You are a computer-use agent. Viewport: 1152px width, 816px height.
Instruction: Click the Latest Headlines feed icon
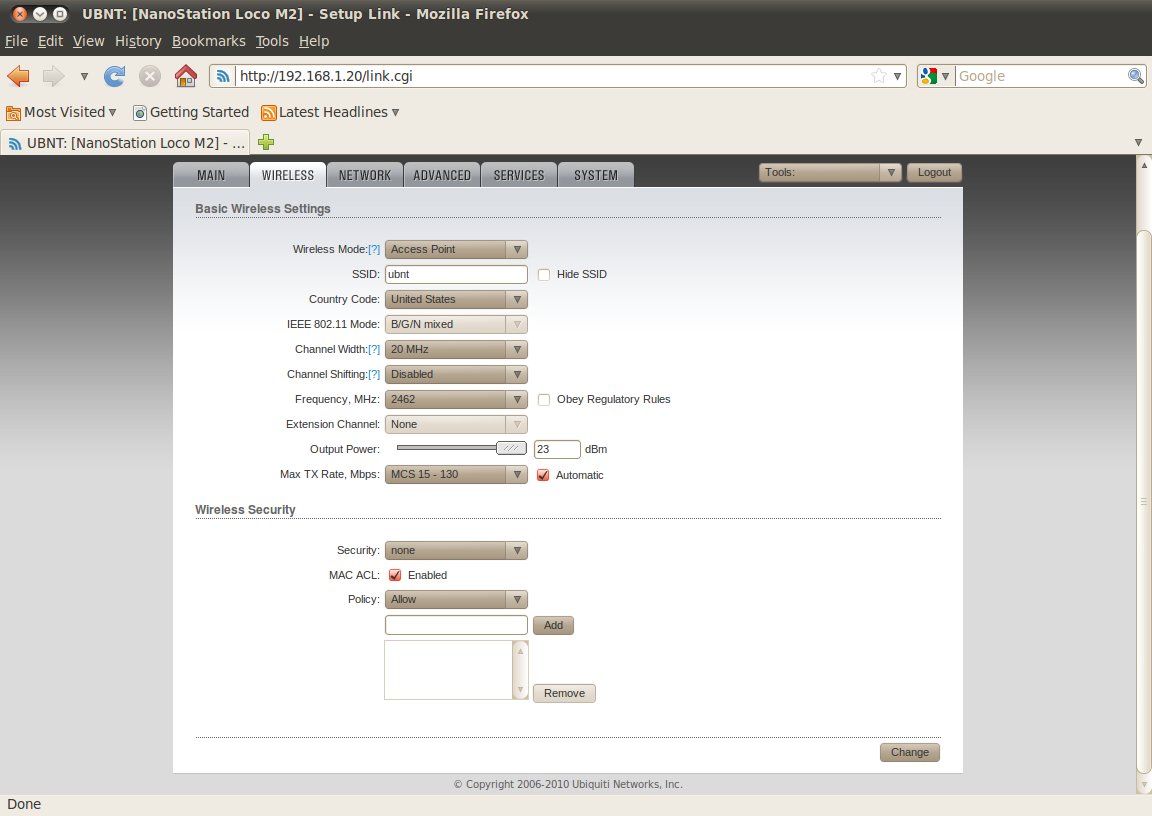pos(268,113)
